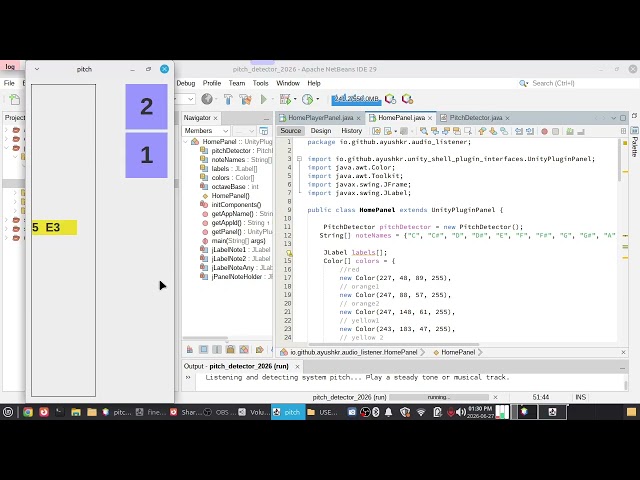Run the project with green play icon
This screenshot has width=640, height=480.
pos(264,99)
